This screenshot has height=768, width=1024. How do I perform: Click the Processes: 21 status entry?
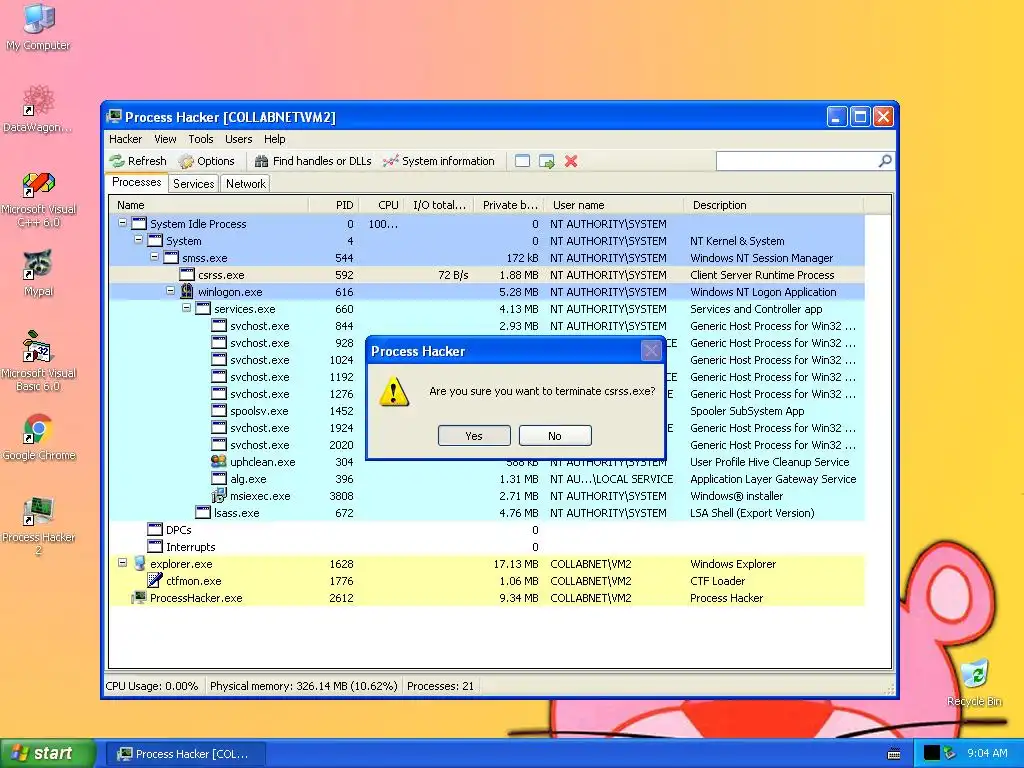pos(440,686)
